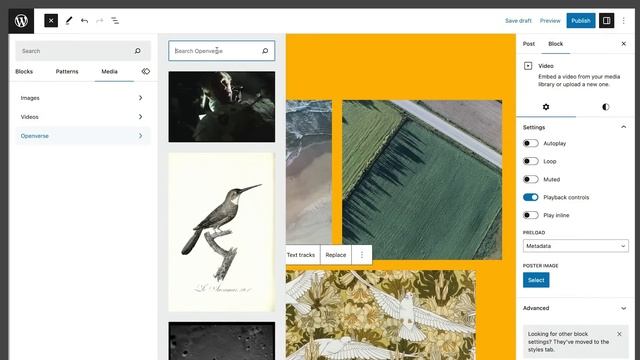Close the settings sidebar
640x360 pixels.
(624, 44)
